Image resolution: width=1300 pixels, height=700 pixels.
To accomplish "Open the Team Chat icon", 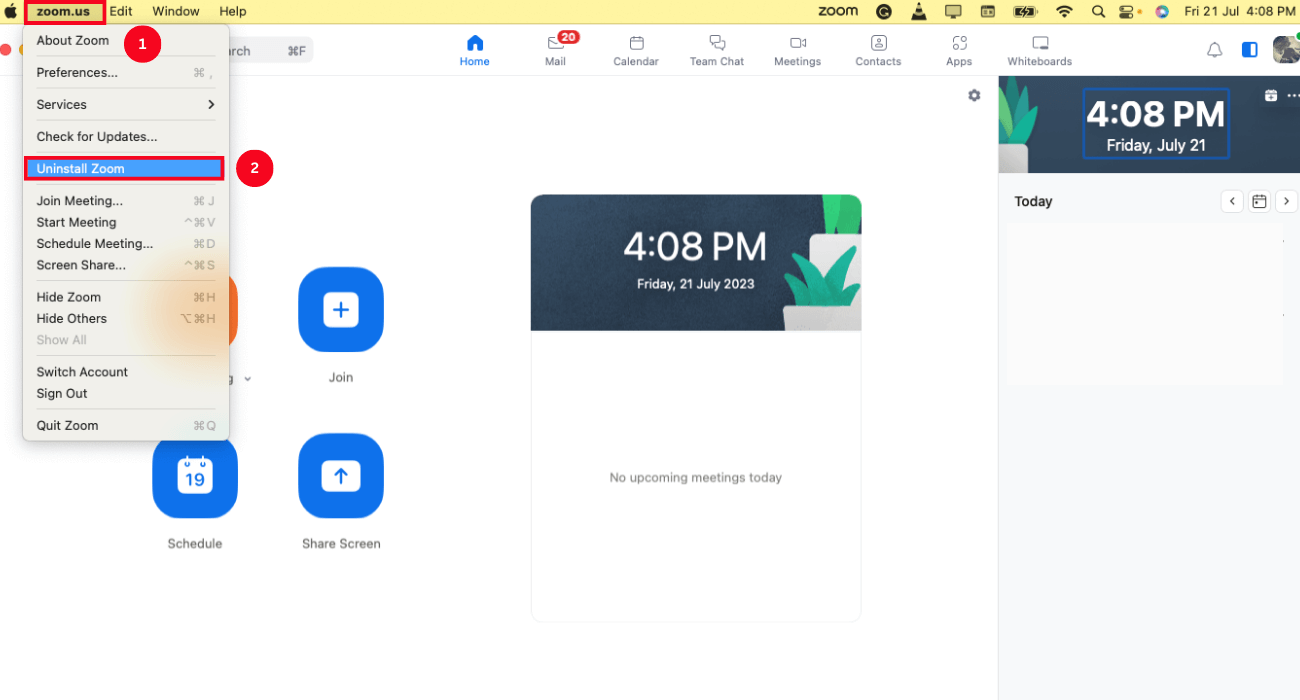I will (717, 43).
